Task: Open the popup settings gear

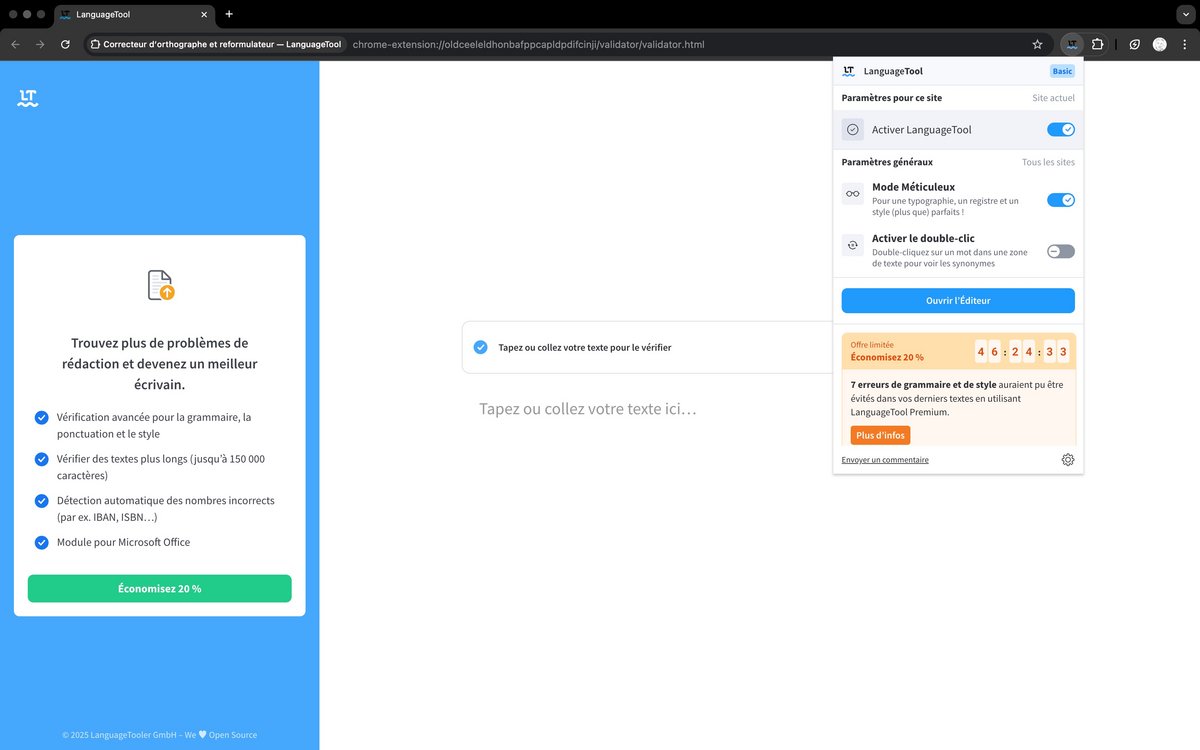Action: [x=1068, y=460]
